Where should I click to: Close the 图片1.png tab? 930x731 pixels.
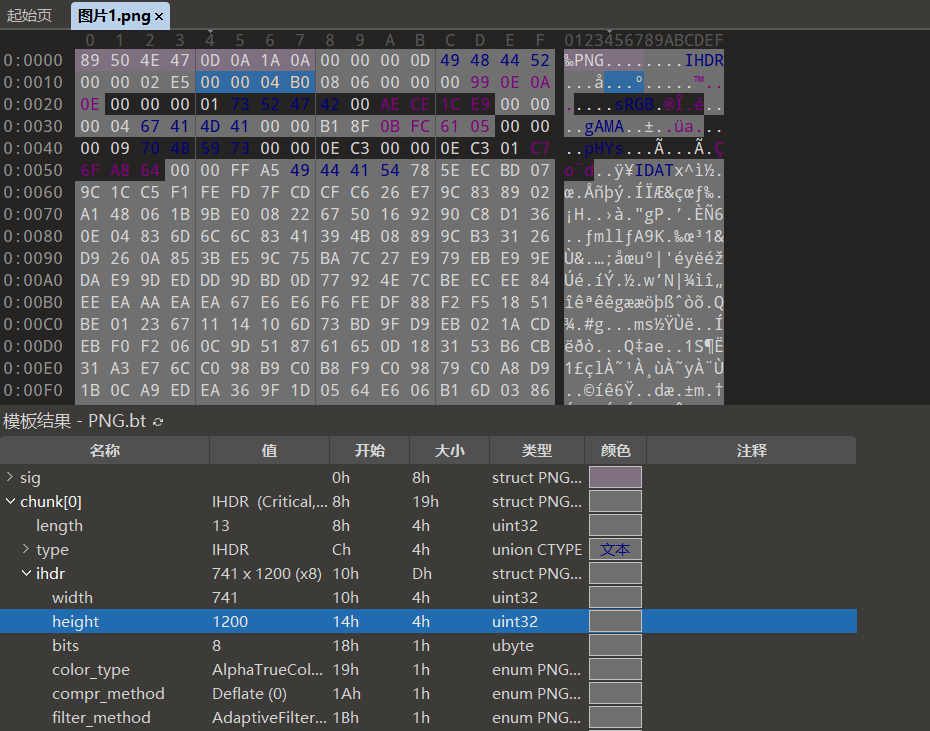(159, 17)
